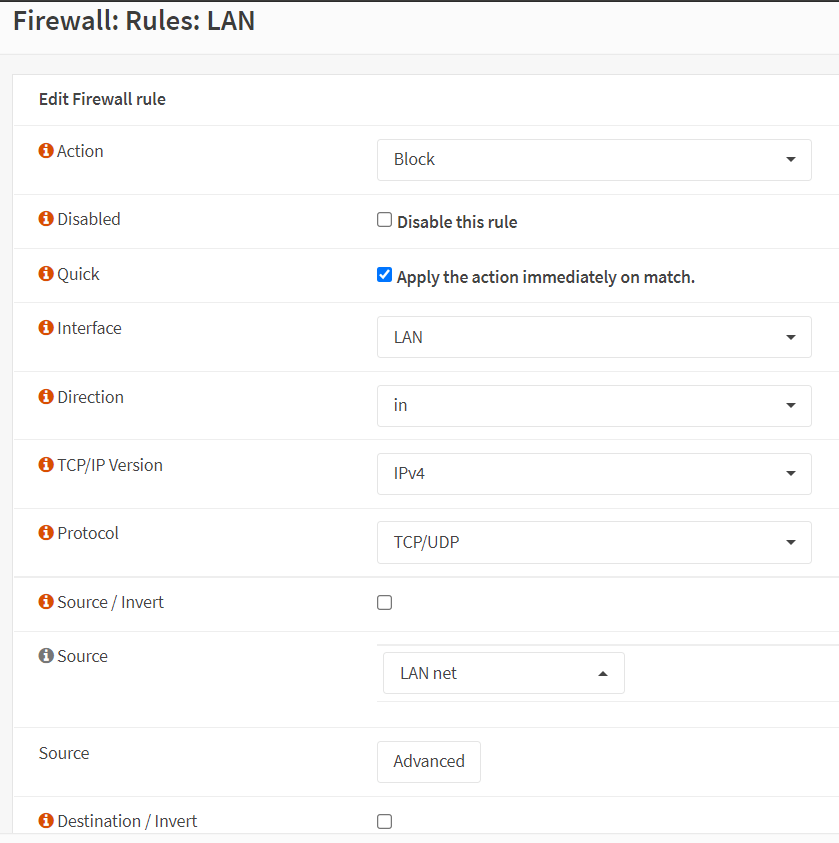
Task: Click the info icon next to Disabled
Action: point(46,219)
